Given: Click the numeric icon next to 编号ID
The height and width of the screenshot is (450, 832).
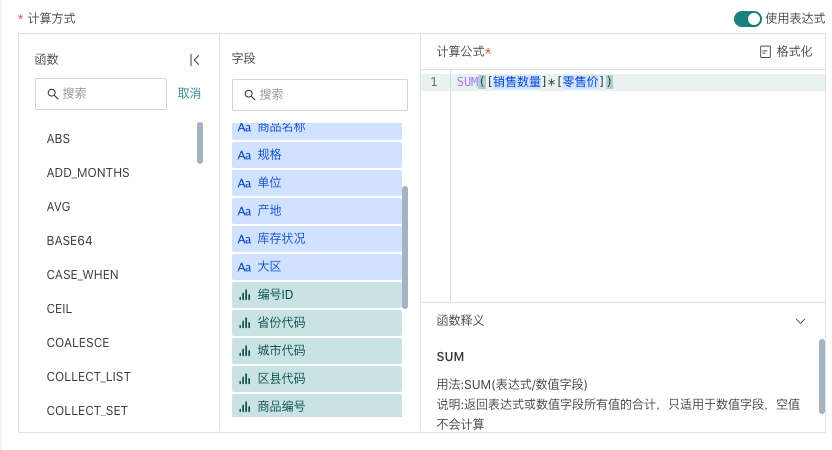Looking at the screenshot, I should 244,295.
